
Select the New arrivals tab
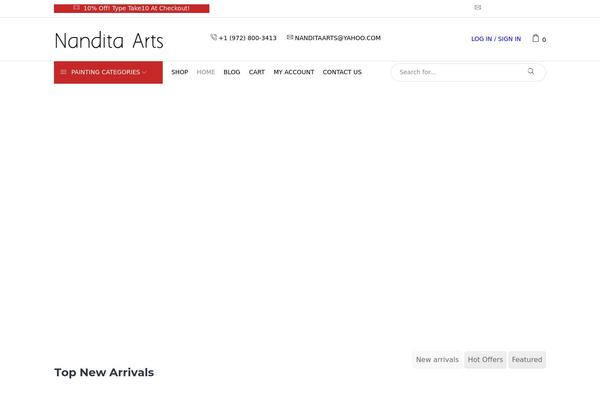click(x=437, y=360)
